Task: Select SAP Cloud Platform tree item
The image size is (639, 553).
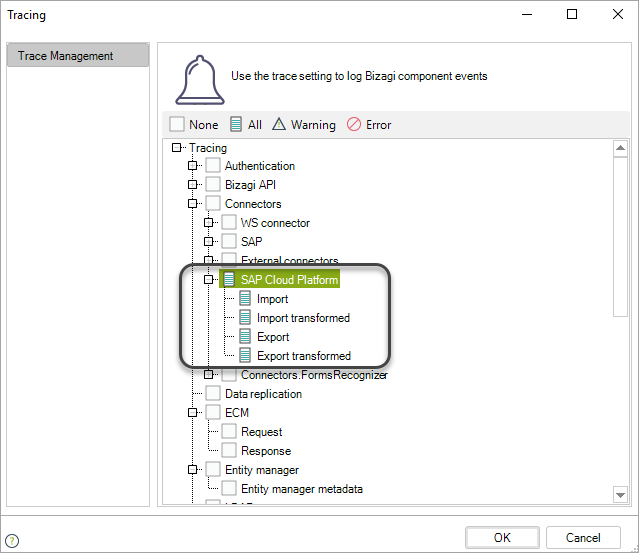Action: pos(289,280)
